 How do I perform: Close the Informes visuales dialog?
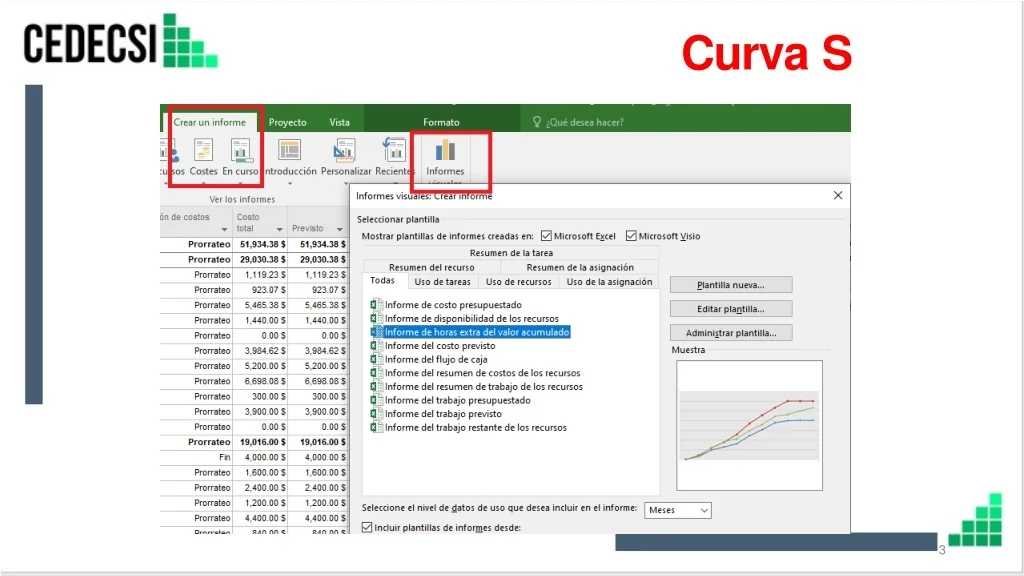pos(838,195)
